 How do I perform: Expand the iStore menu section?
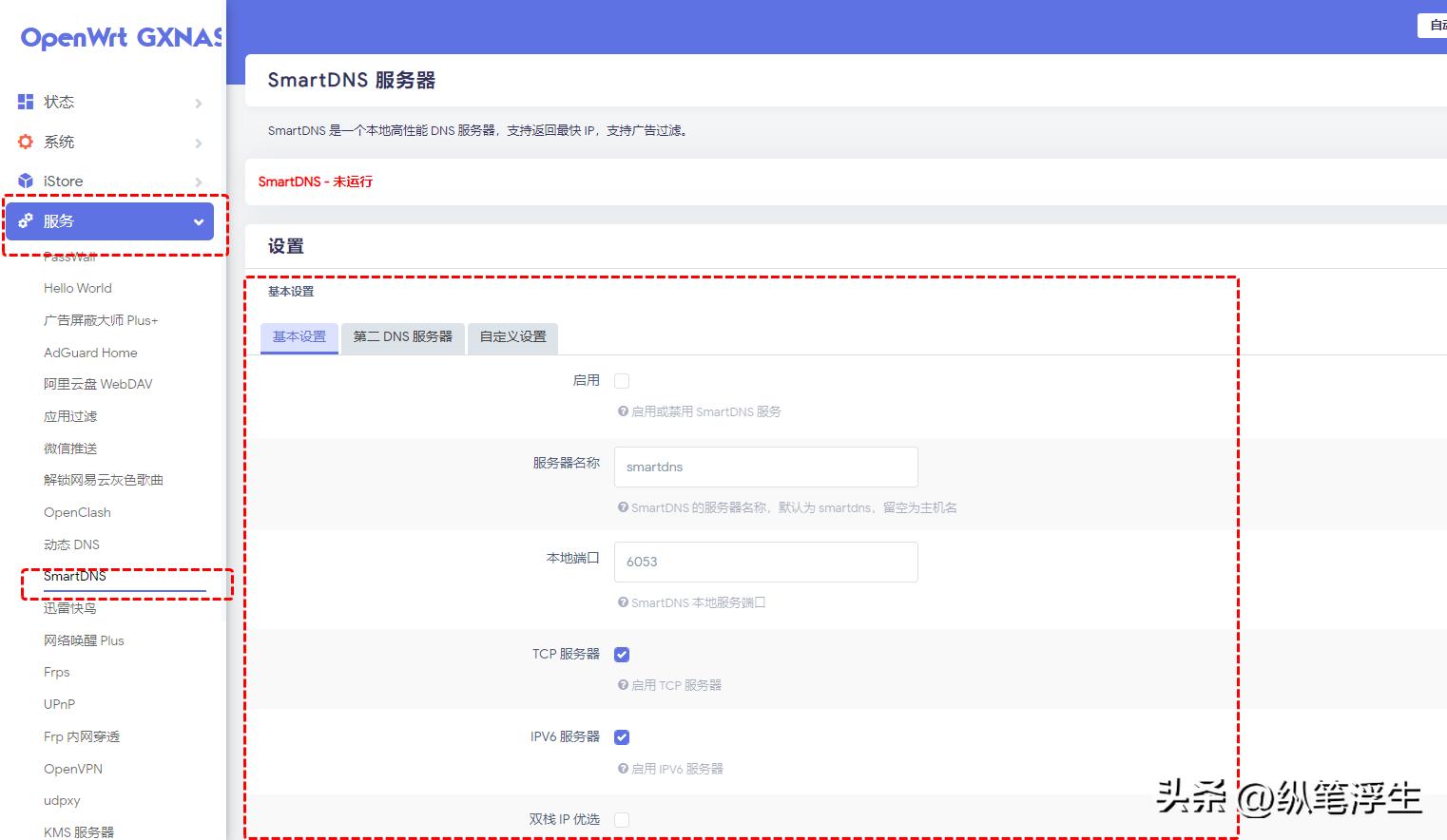(x=109, y=181)
